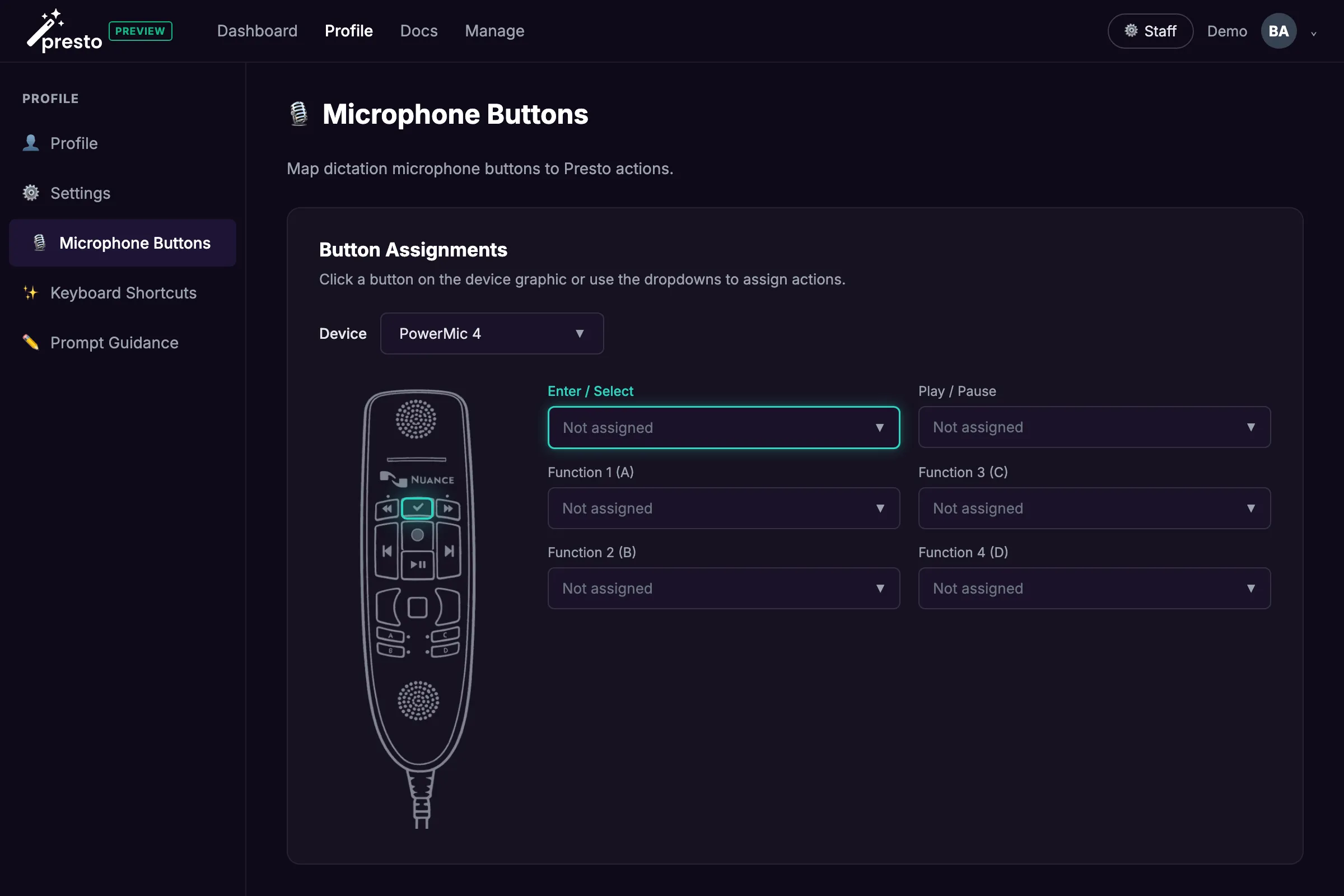Switch to the Dashboard tab
The image size is (1344, 896).
click(256, 31)
